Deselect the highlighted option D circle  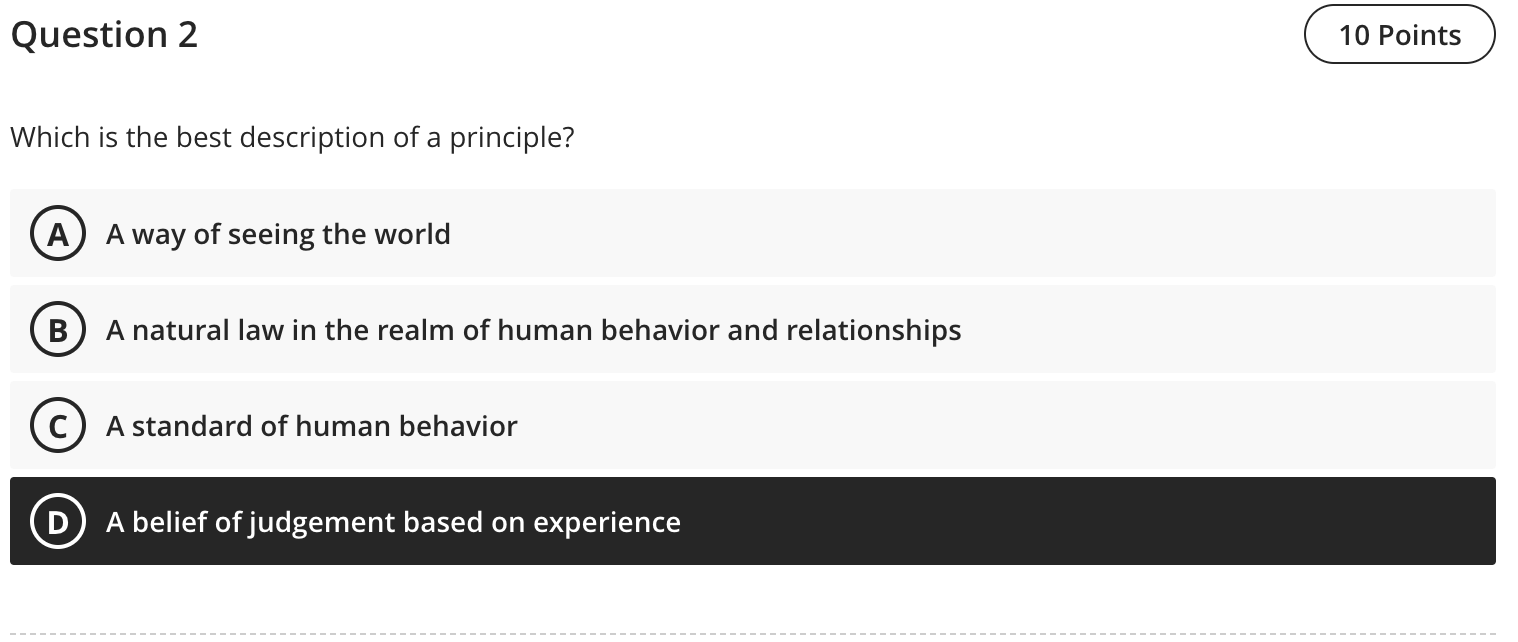coord(58,521)
